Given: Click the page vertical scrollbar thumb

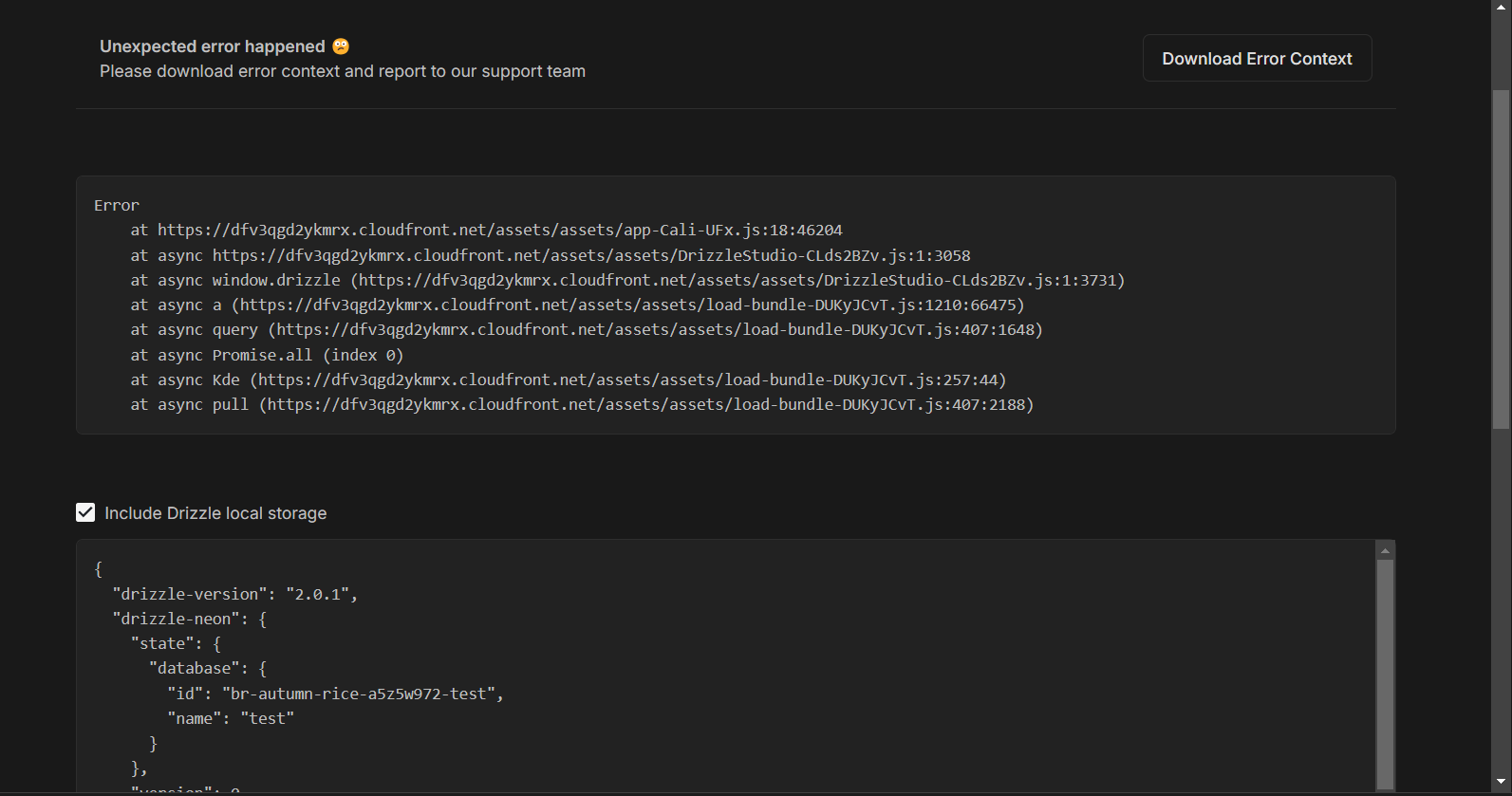Looking at the screenshot, I should pyautogui.click(x=1501, y=259).
